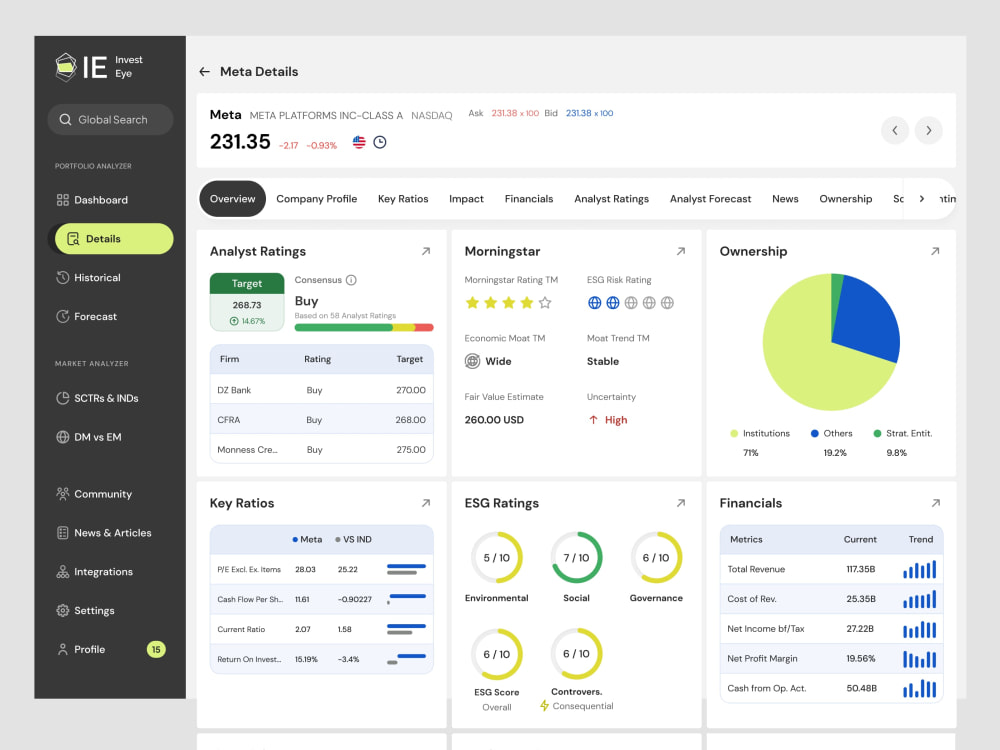
Task: Expand the Analyst Ratings card
Action: (x=426, y=251)
